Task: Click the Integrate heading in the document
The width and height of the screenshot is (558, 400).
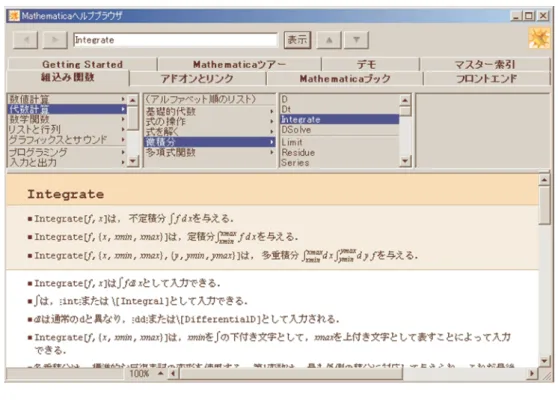Action: (65, 194)
